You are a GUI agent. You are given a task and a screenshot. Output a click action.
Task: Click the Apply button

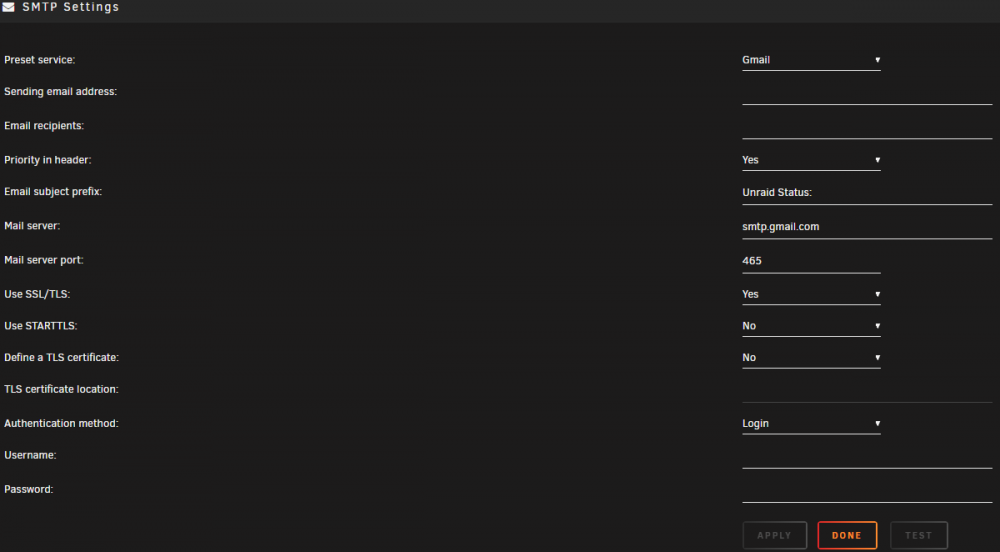tap(774, 535)
